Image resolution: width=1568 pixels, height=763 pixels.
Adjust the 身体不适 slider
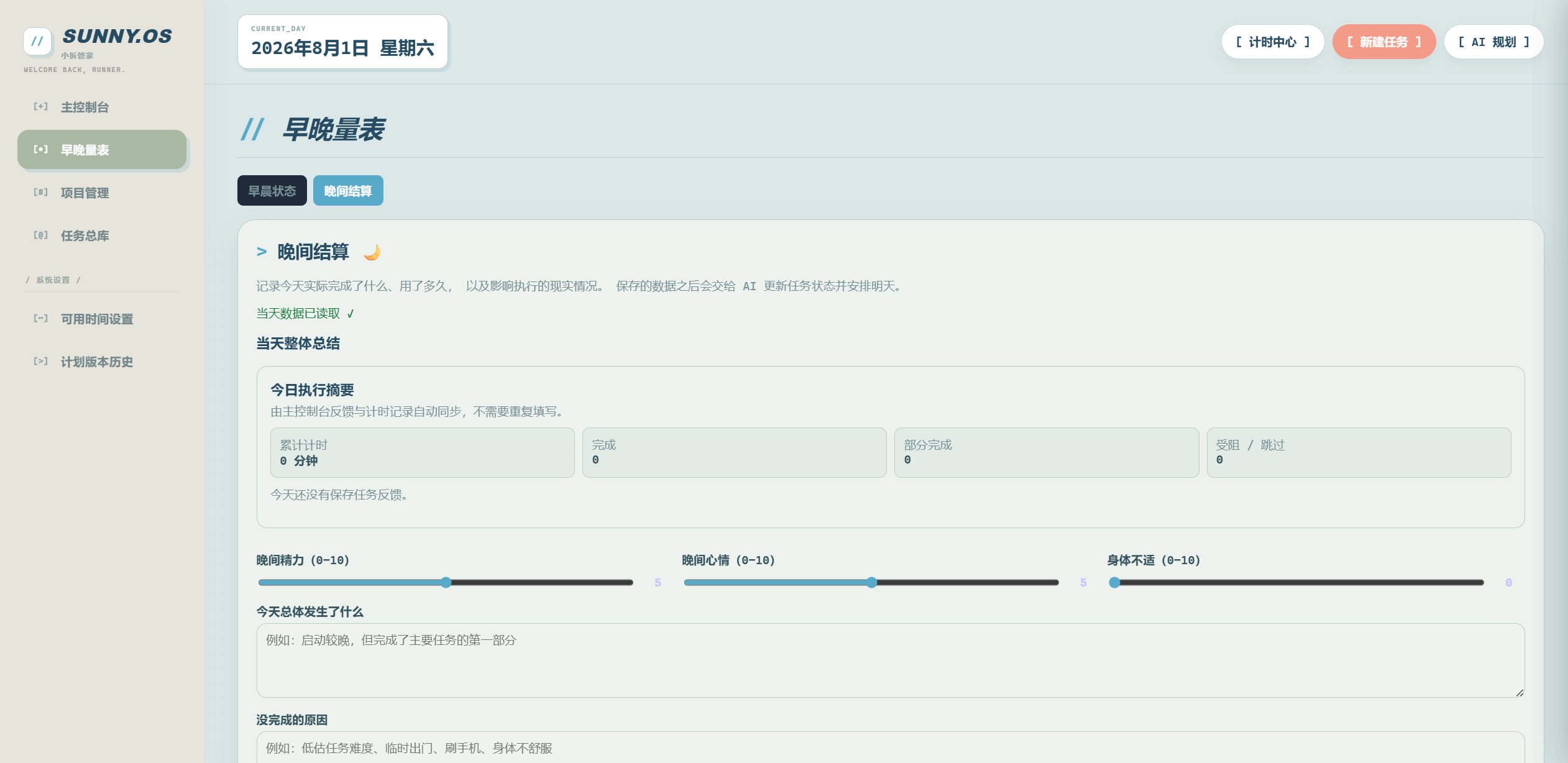(1297, 583)
